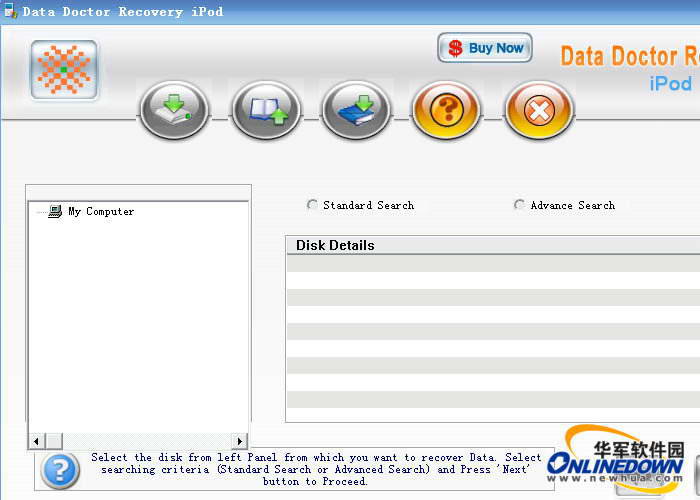Open help with the orange question mark
Image resolution: width=700 pixels, height=500 pixels.
(x=446, y=110)
